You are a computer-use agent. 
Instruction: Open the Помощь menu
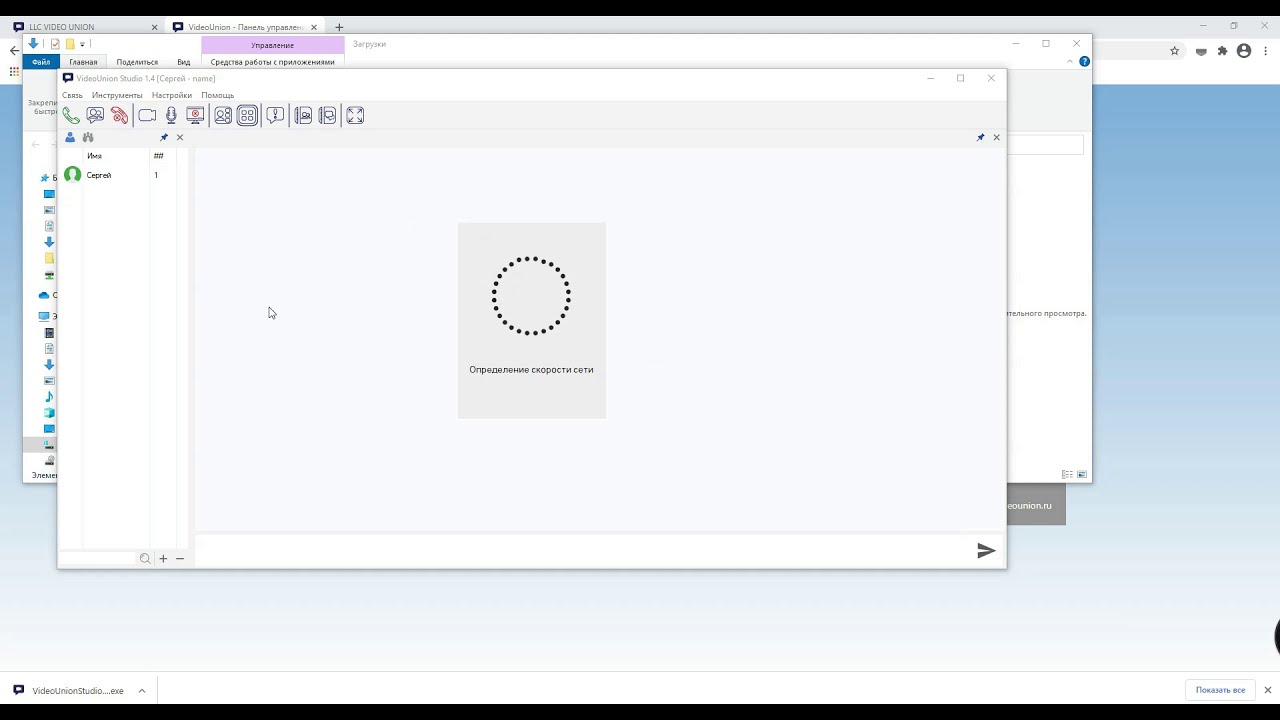[x=217, y=95]
